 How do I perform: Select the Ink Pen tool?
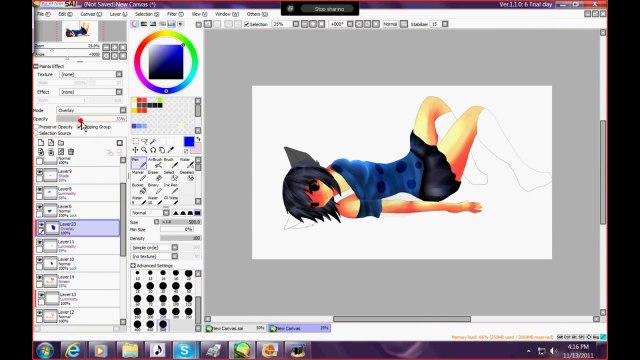click(x=171, y=189)
